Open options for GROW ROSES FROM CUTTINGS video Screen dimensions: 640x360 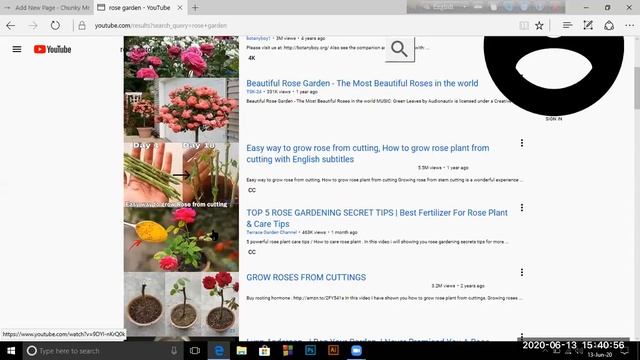(522, 272)
